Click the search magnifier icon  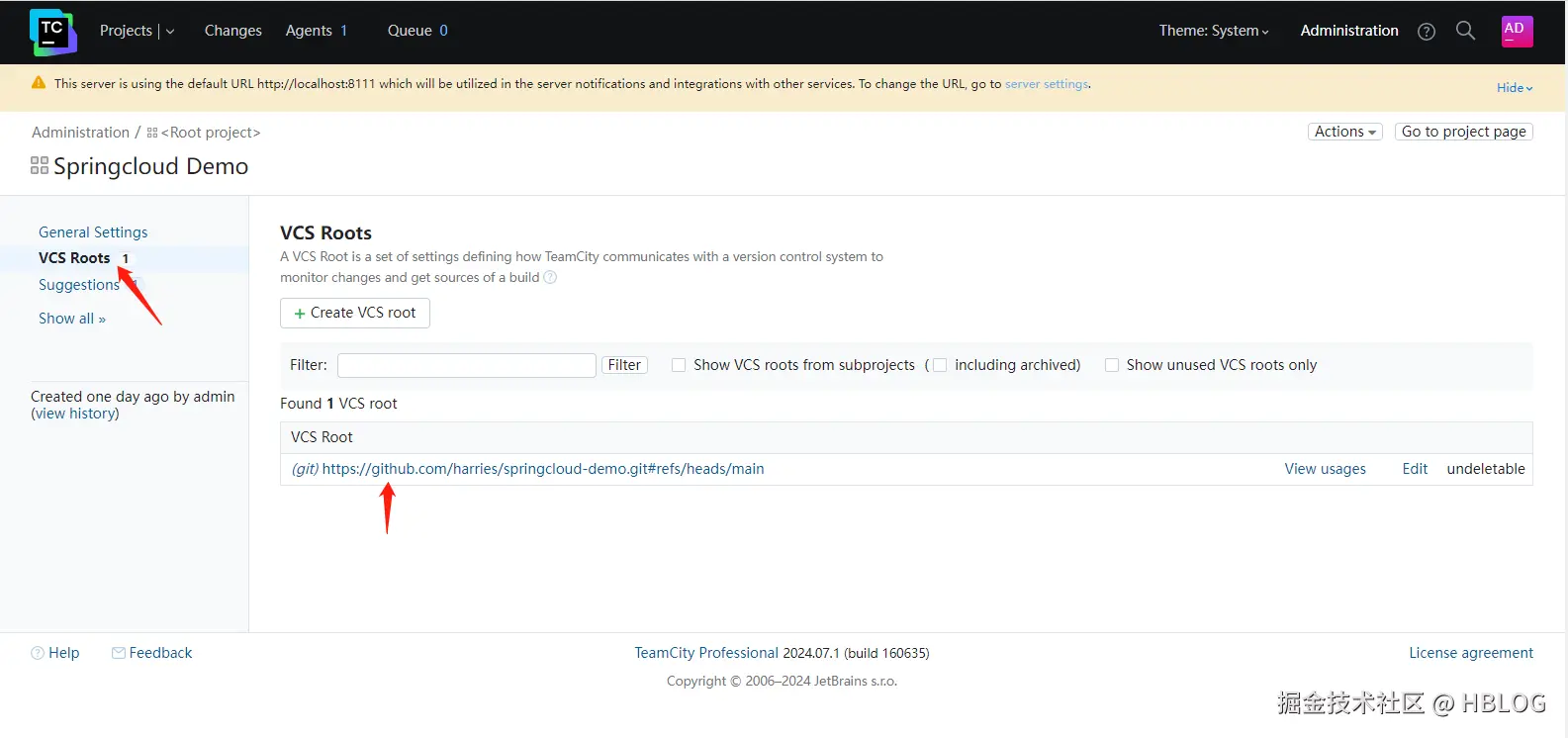pyautogui.click(x=1465, y=31)
